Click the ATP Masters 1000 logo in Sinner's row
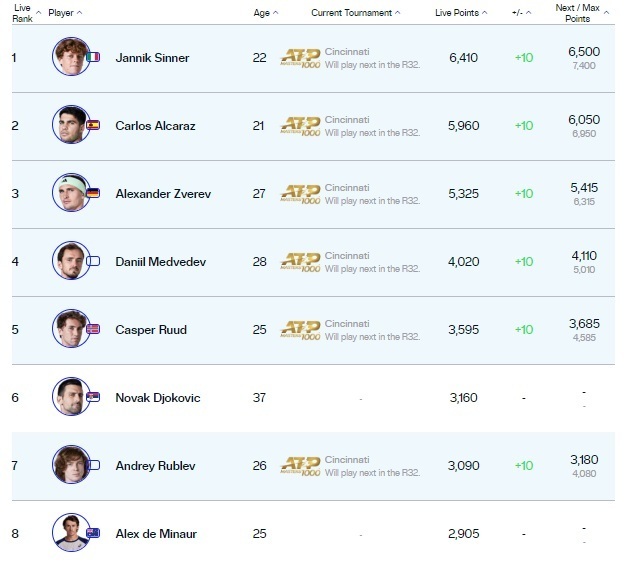This screenshot has height=563, width=629. pos(300,58)
